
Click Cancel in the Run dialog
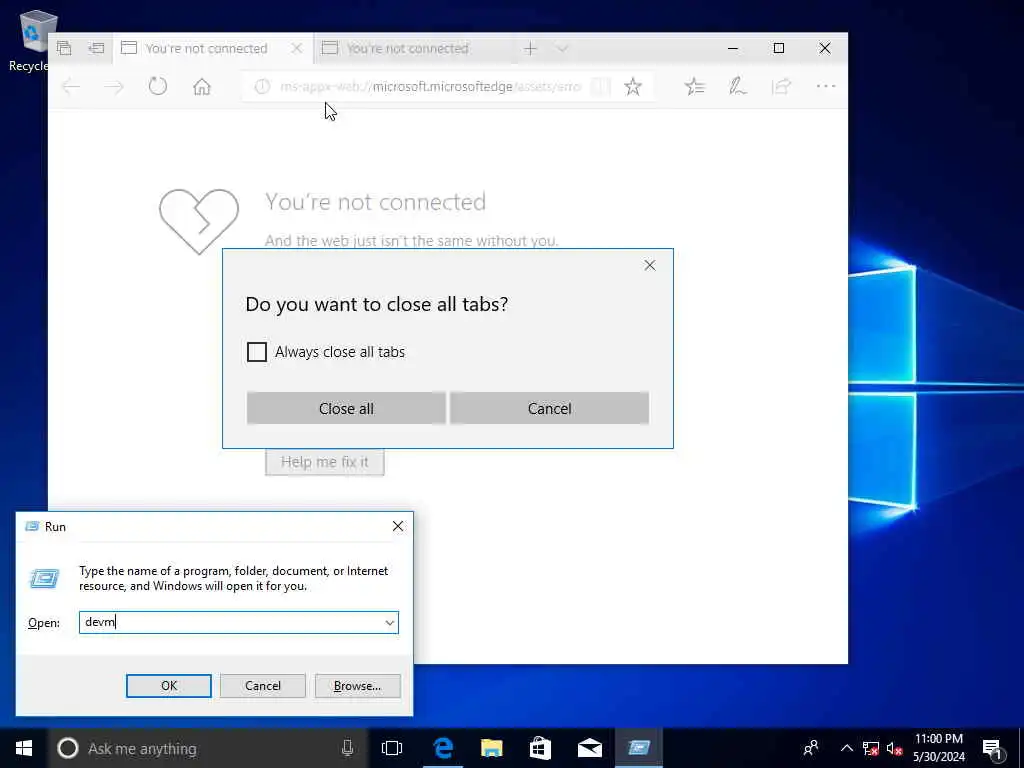click(x=263, y=686)
